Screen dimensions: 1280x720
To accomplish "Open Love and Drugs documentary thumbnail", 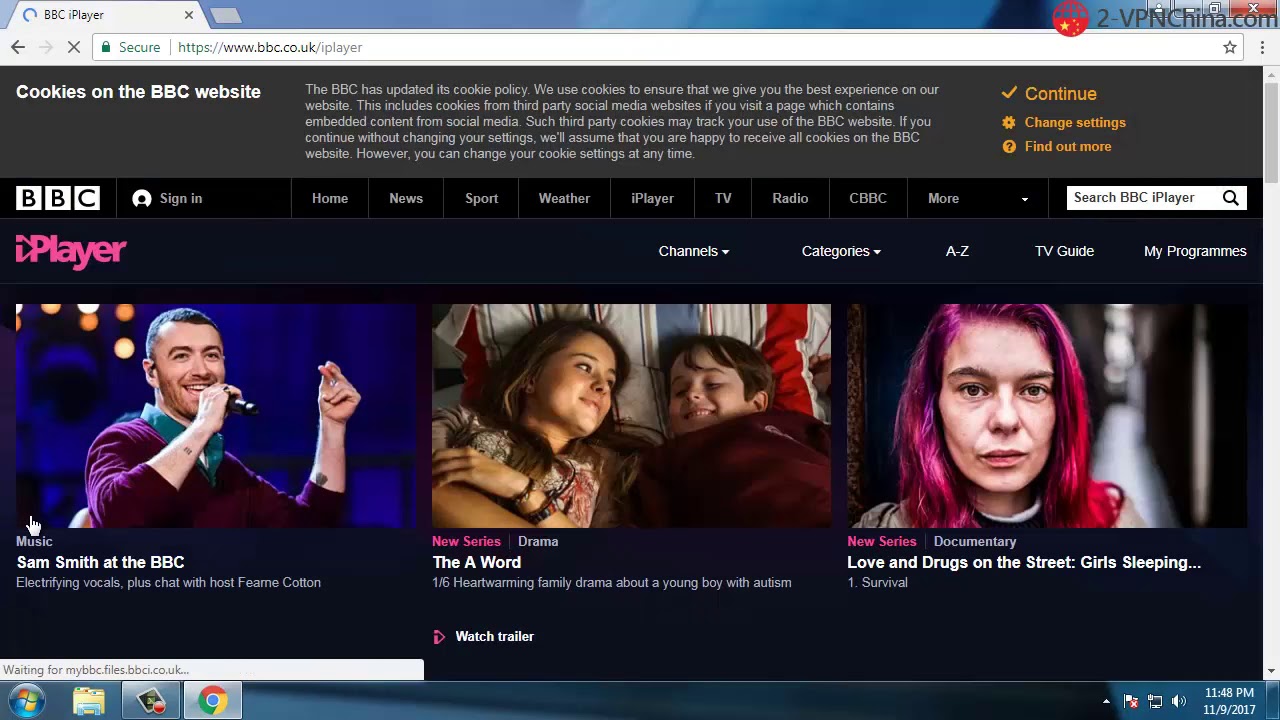I will pos(1047,416).
